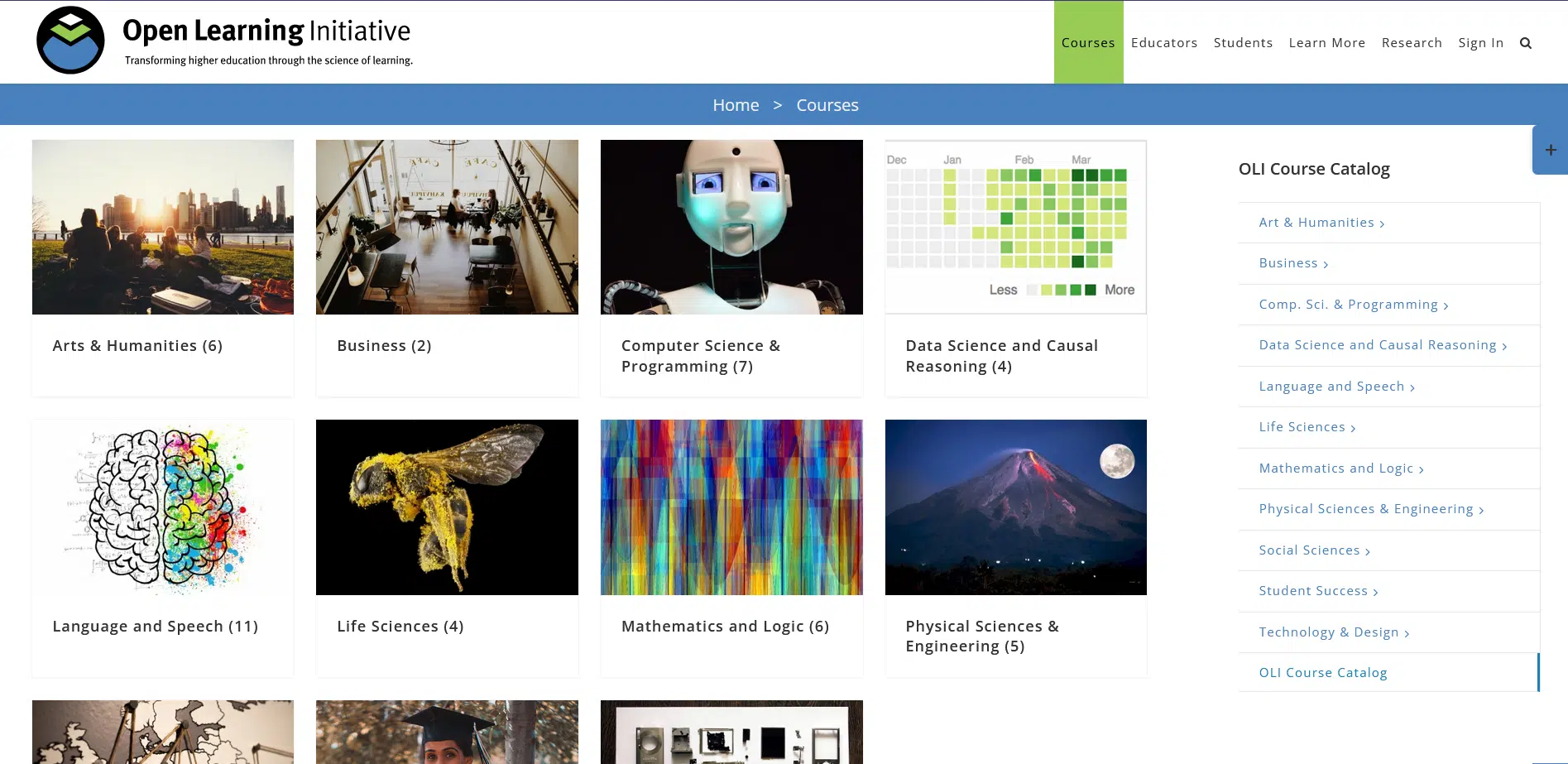
Task: Click the Arts & Humanities (6) title
Action: click(137, 346)
